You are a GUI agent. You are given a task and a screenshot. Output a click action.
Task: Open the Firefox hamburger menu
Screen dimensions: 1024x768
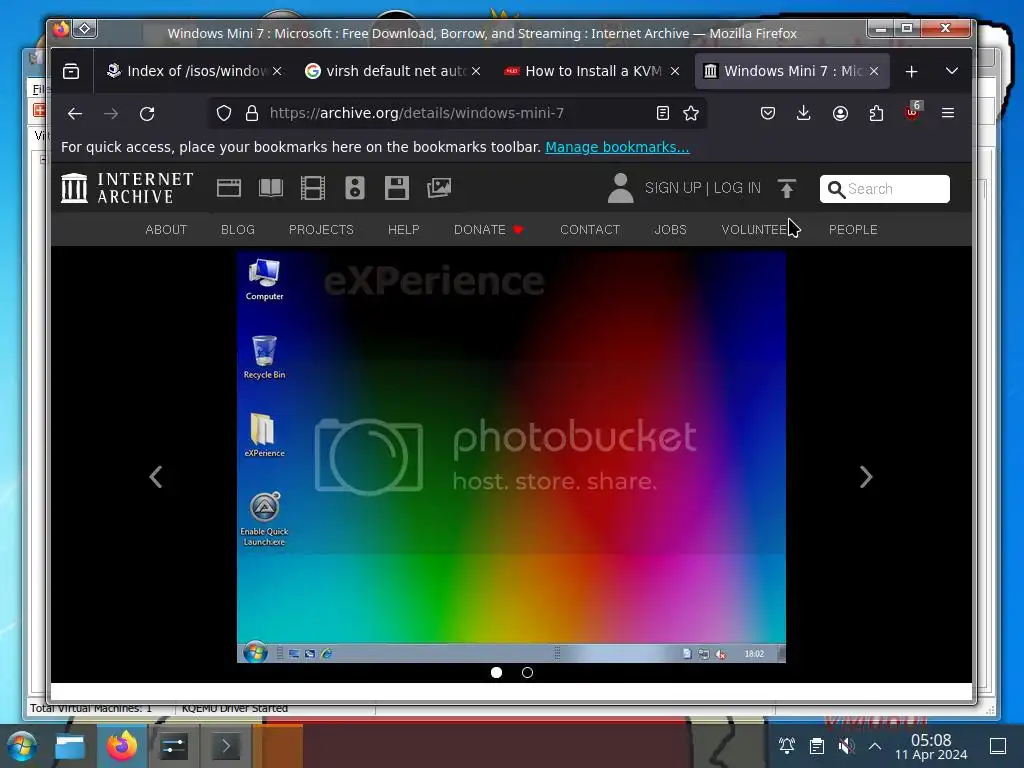click(948, 113)
